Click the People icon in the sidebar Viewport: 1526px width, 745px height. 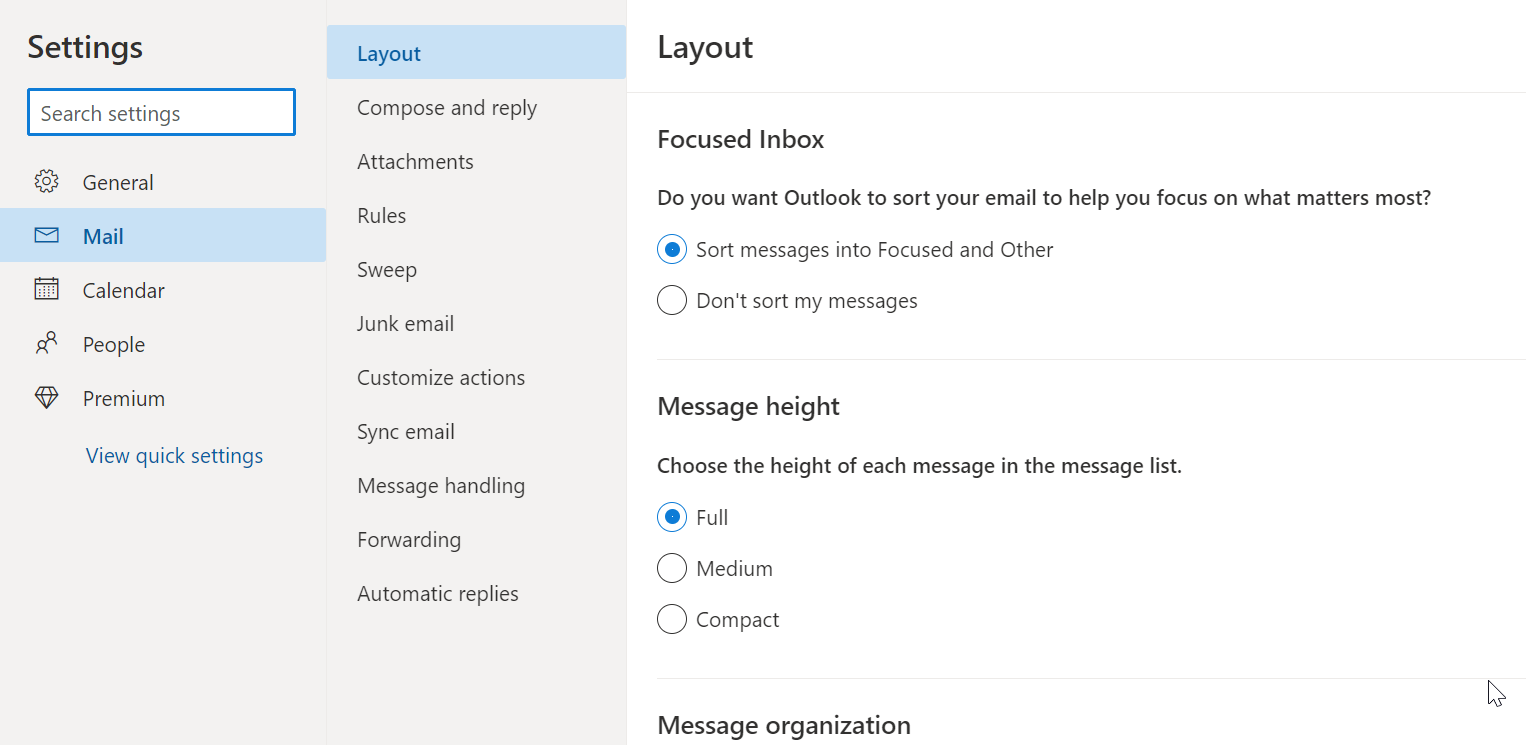click(46, 343)
